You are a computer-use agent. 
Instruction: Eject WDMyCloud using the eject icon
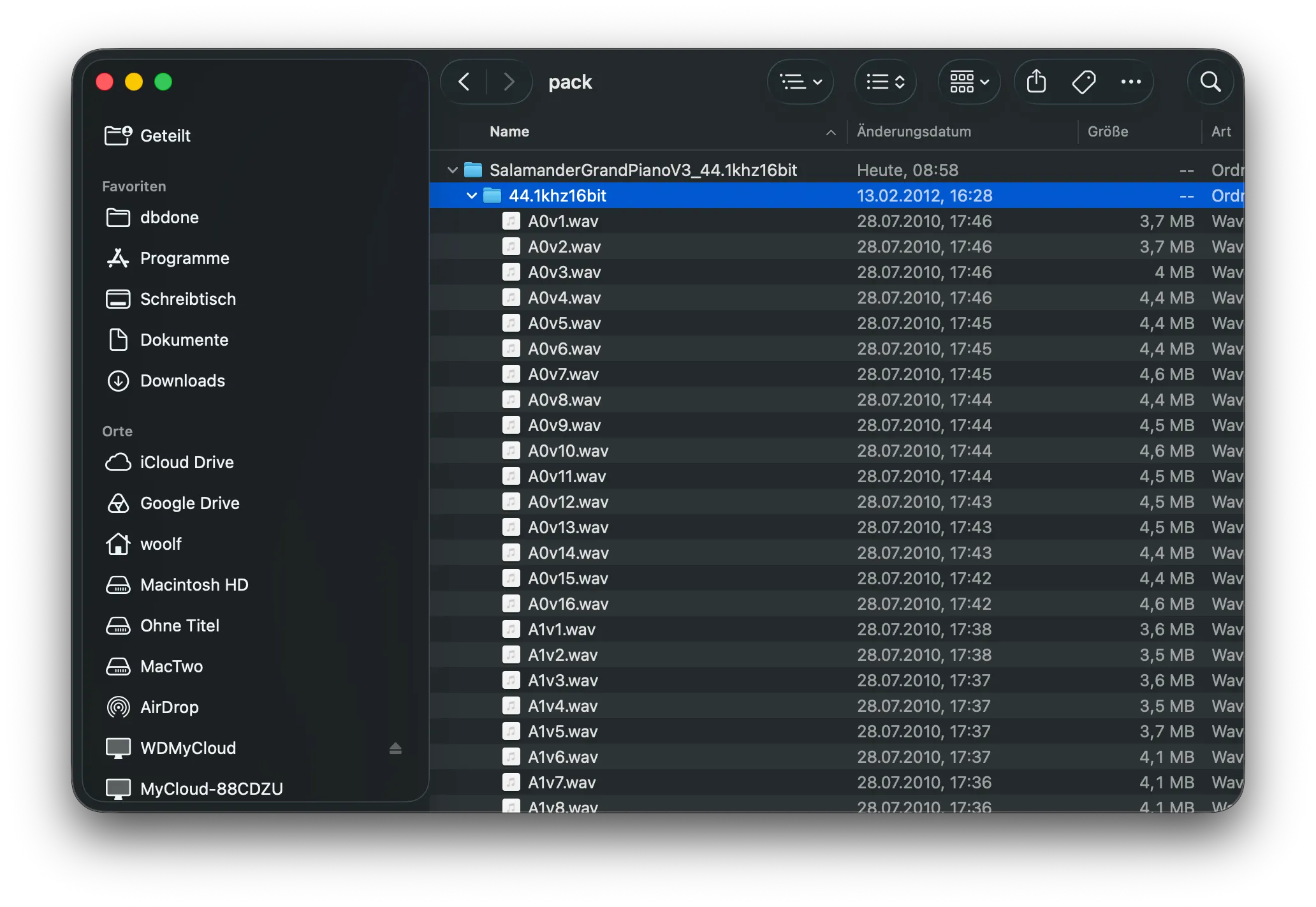tap(395, 748)
